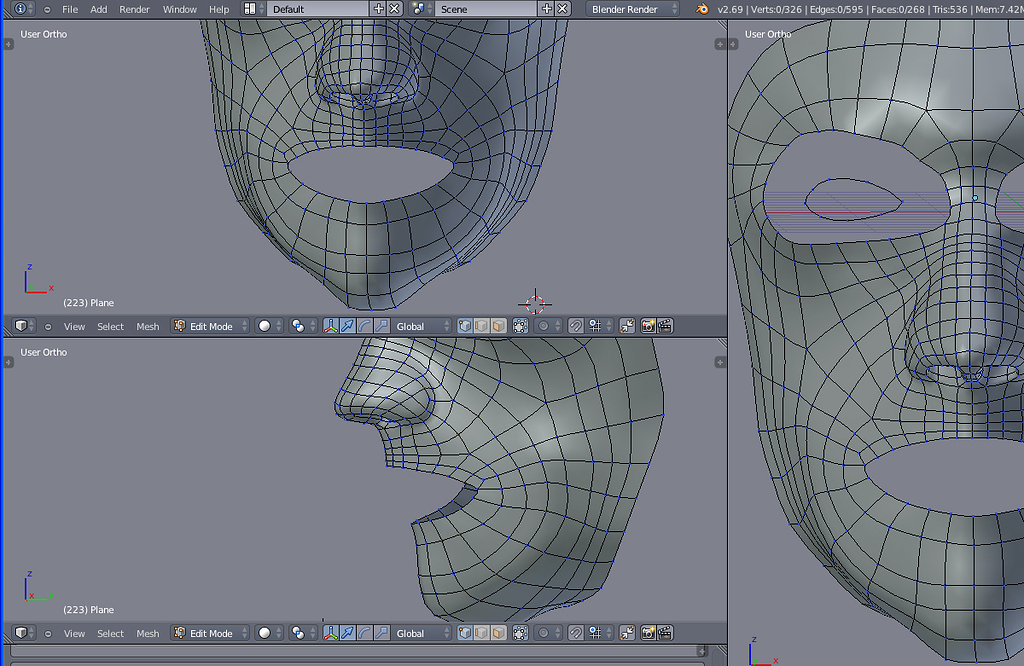Open Global orientation dropdown in side-view header
Image resolution: width=1024 pixels, height=666 pixels.
pyautogui.click(x=422, y=633)
